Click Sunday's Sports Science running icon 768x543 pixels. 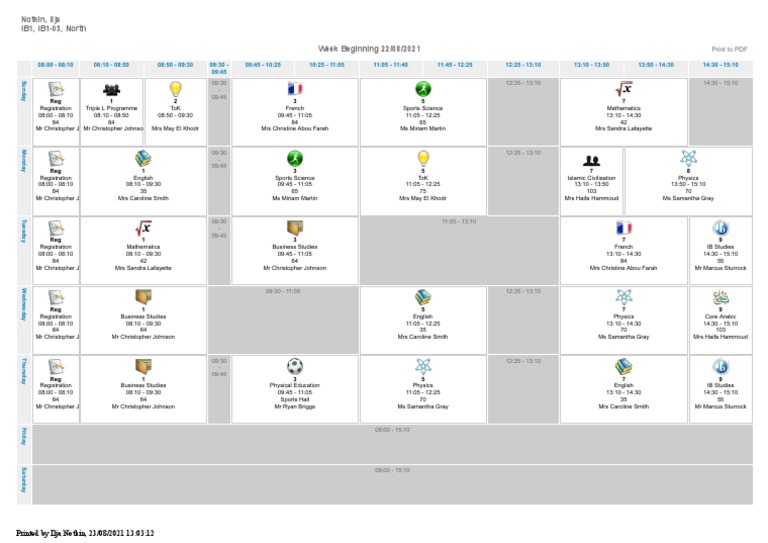[x=423, y=89]
